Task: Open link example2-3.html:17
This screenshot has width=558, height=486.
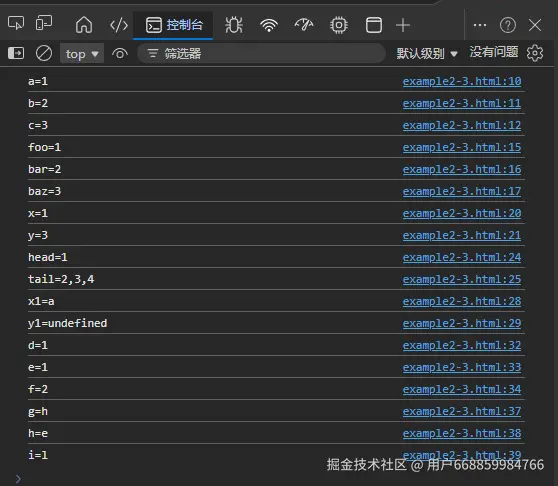Action: (462, 191)
